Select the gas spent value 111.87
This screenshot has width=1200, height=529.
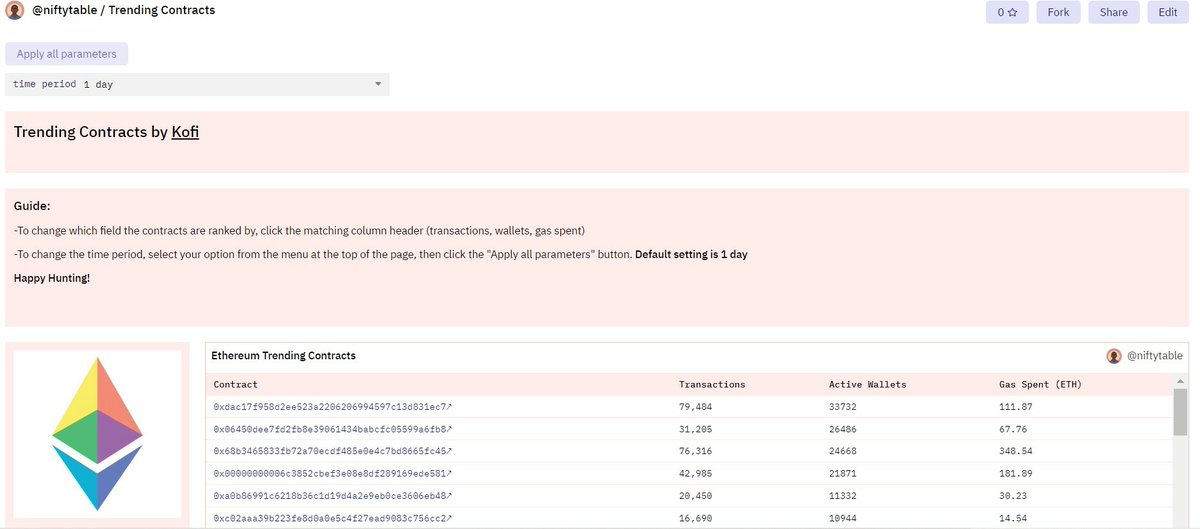[1015, 407]
